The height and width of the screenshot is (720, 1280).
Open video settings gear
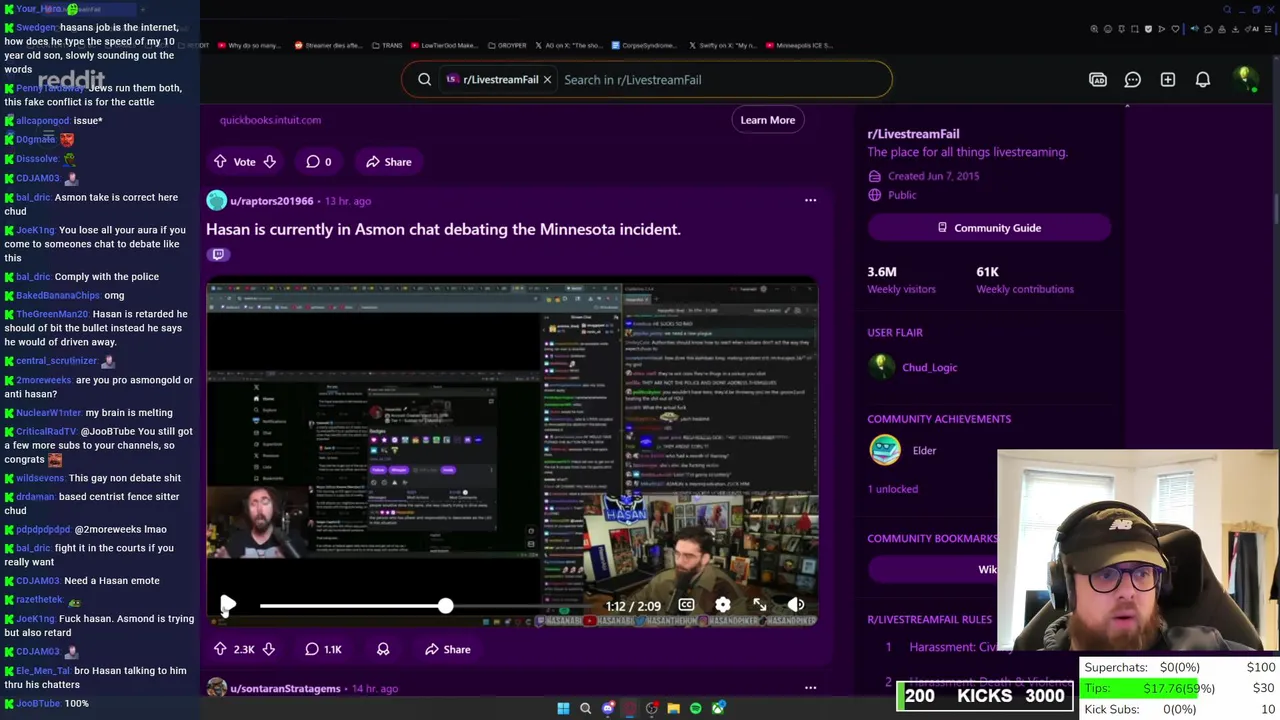722,605
